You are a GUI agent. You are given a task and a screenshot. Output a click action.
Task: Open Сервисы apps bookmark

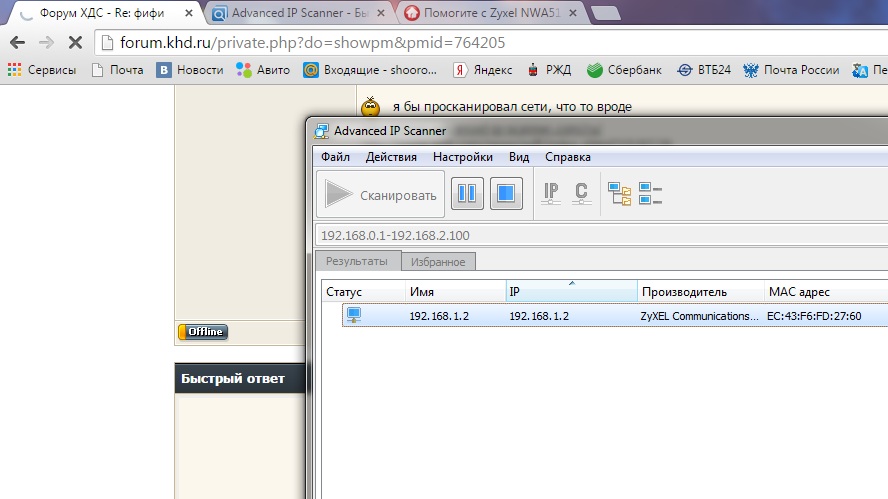click(42, 70)
